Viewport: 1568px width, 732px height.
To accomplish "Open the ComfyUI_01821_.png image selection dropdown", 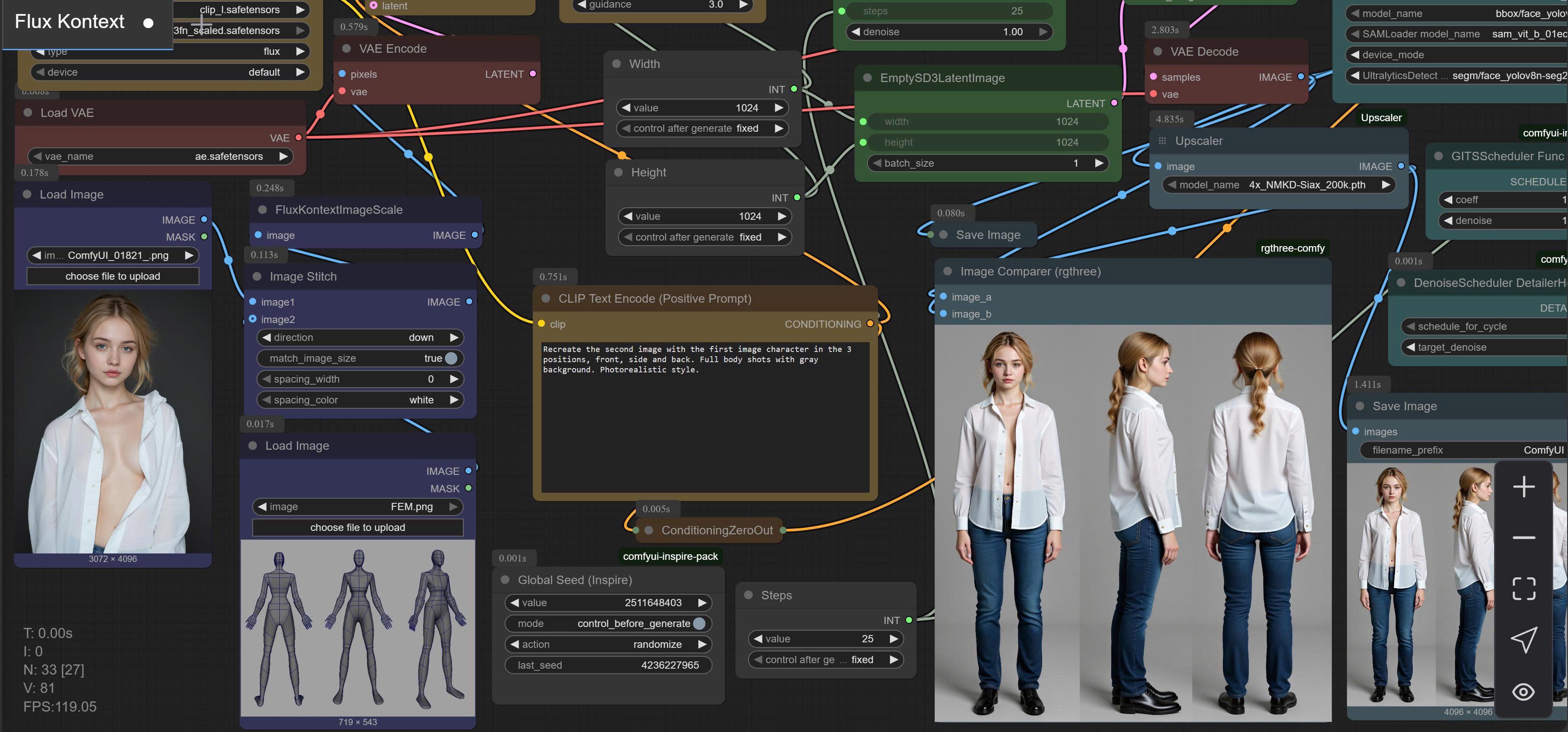I will 113,255.
